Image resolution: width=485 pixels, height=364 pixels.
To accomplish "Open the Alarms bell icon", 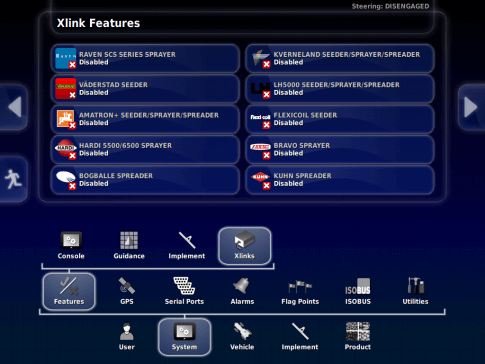I will point(242,291).
